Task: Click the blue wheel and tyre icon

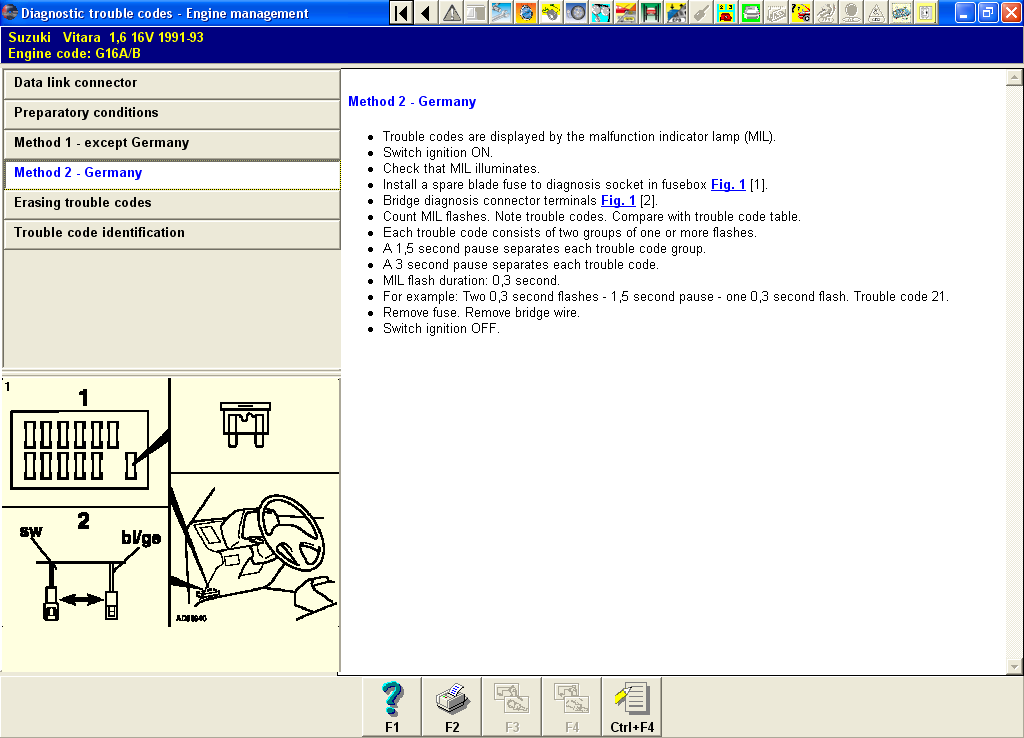Action: tap(575, 12)
